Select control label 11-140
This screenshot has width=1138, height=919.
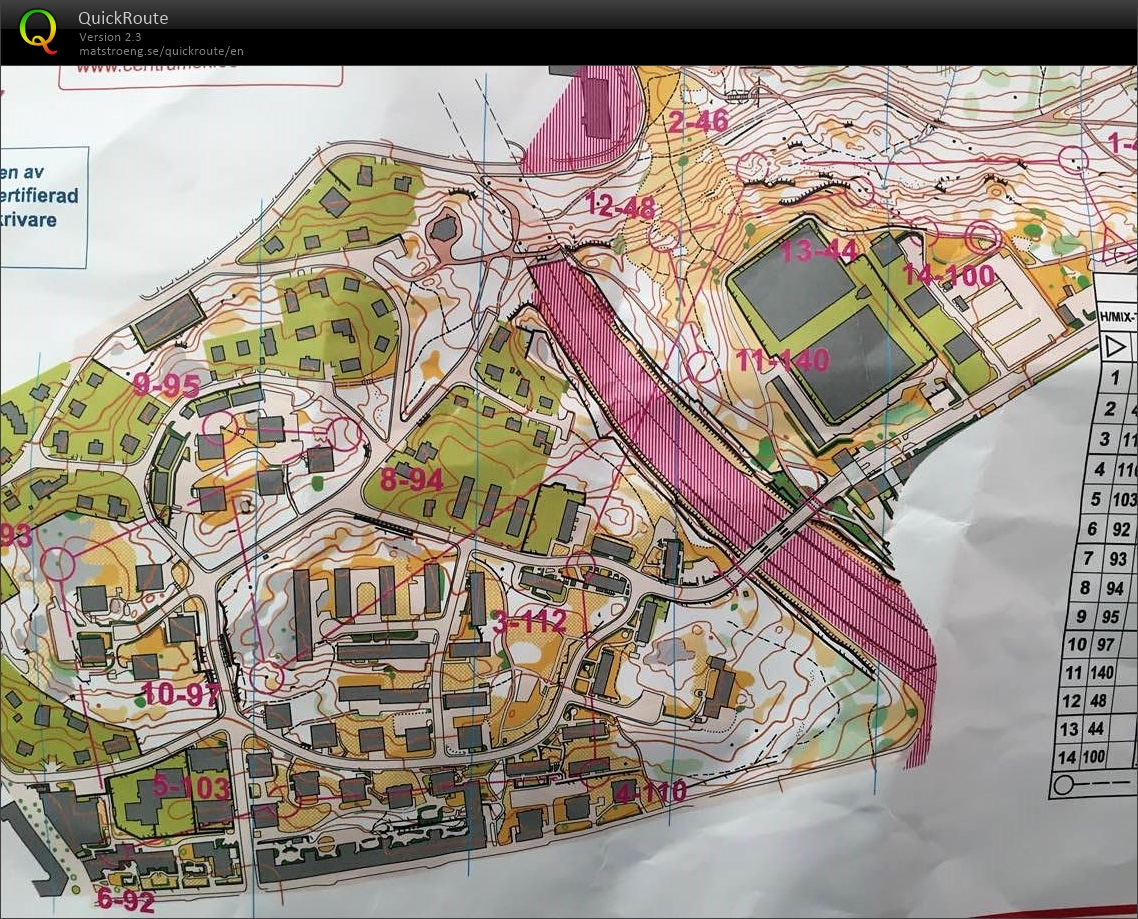pyautogui.click(x=782, y=359)
